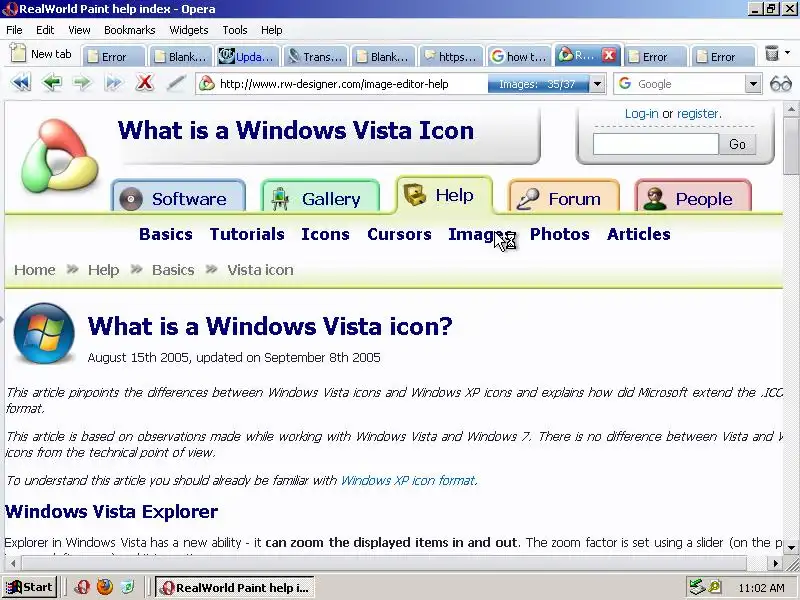Image resolution: width=800 pixels, height=600 pixels.
Task: Click RealWorld Paint help taskbar button
Action: [235, 588]
